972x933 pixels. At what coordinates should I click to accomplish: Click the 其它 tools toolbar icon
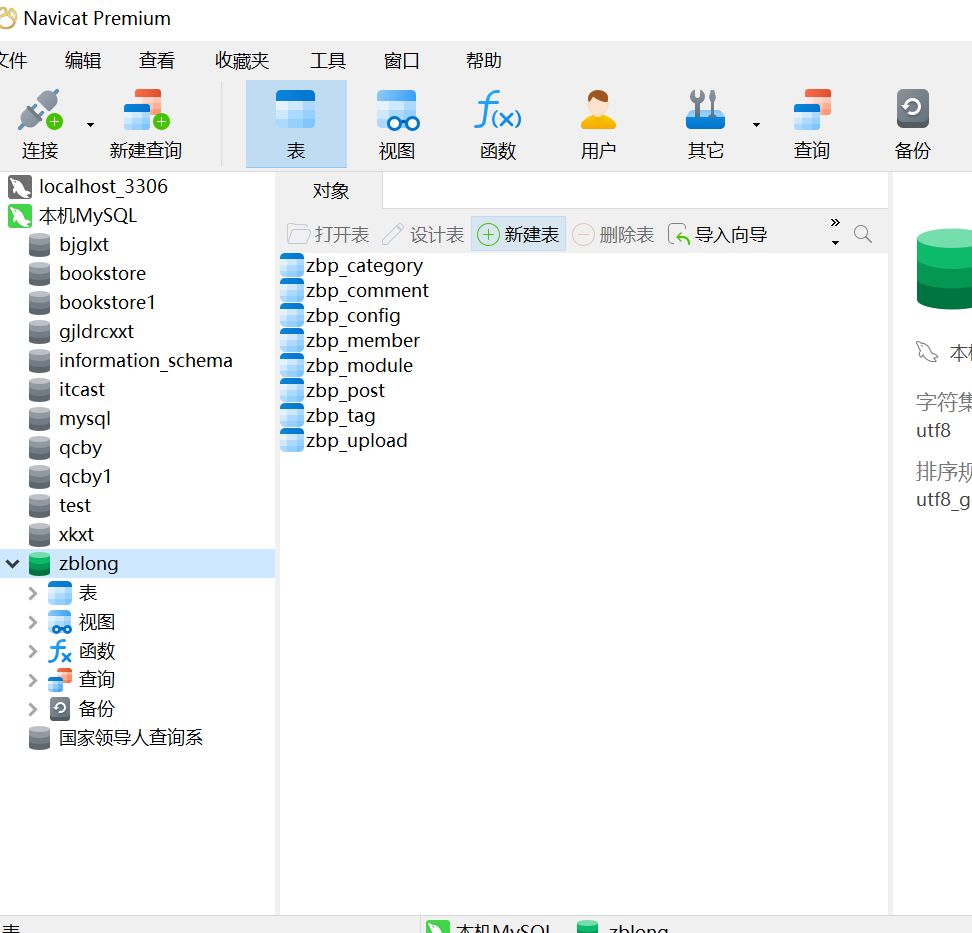point(705,110)
